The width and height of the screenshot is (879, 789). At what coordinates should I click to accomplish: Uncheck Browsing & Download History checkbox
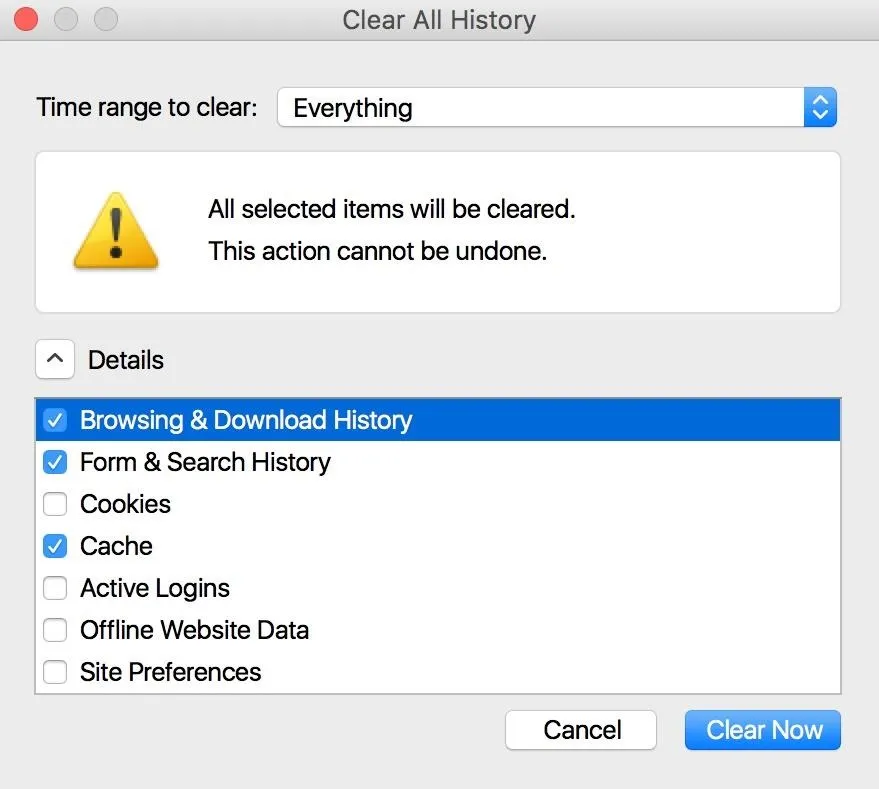tap(55, 420)
